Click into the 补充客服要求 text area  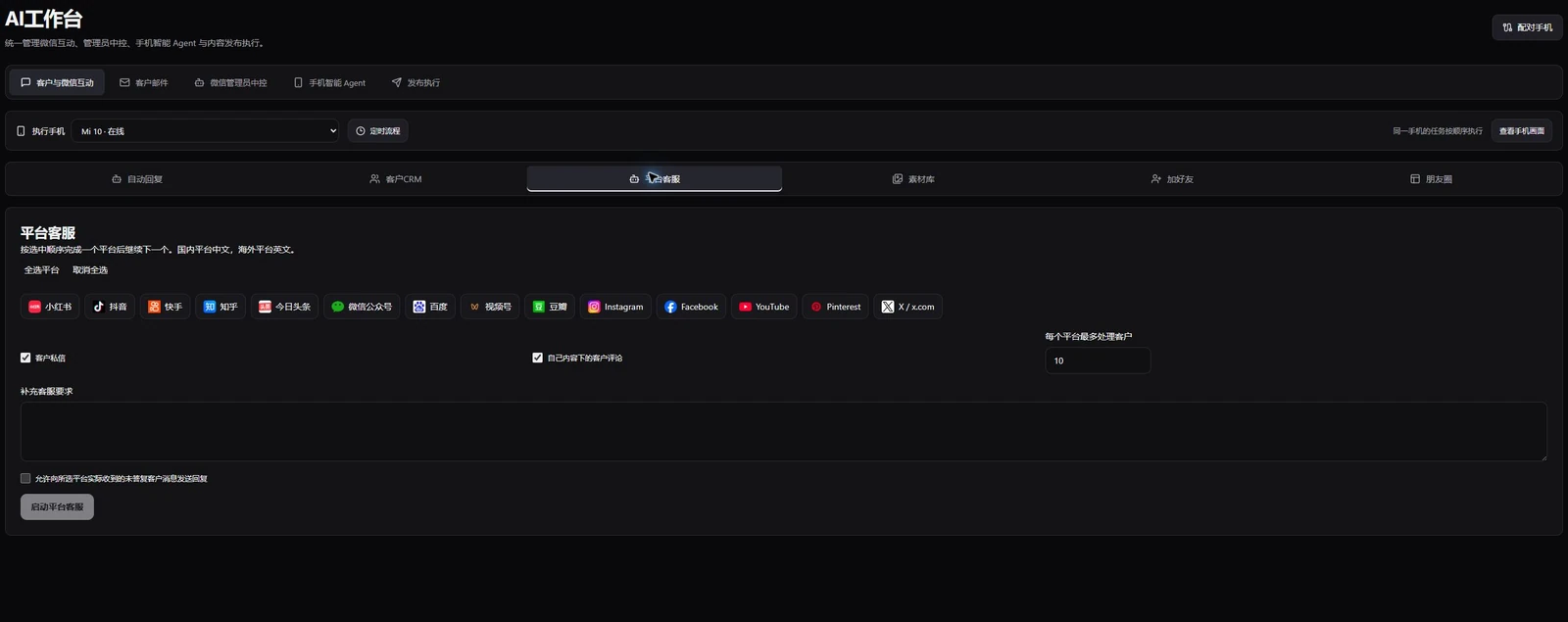784,431
